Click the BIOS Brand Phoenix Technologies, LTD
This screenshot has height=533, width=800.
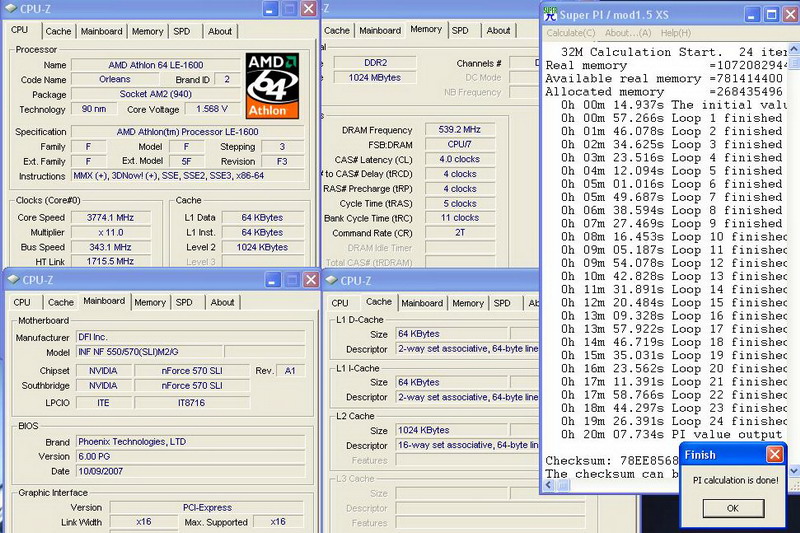tap(190, 442)
